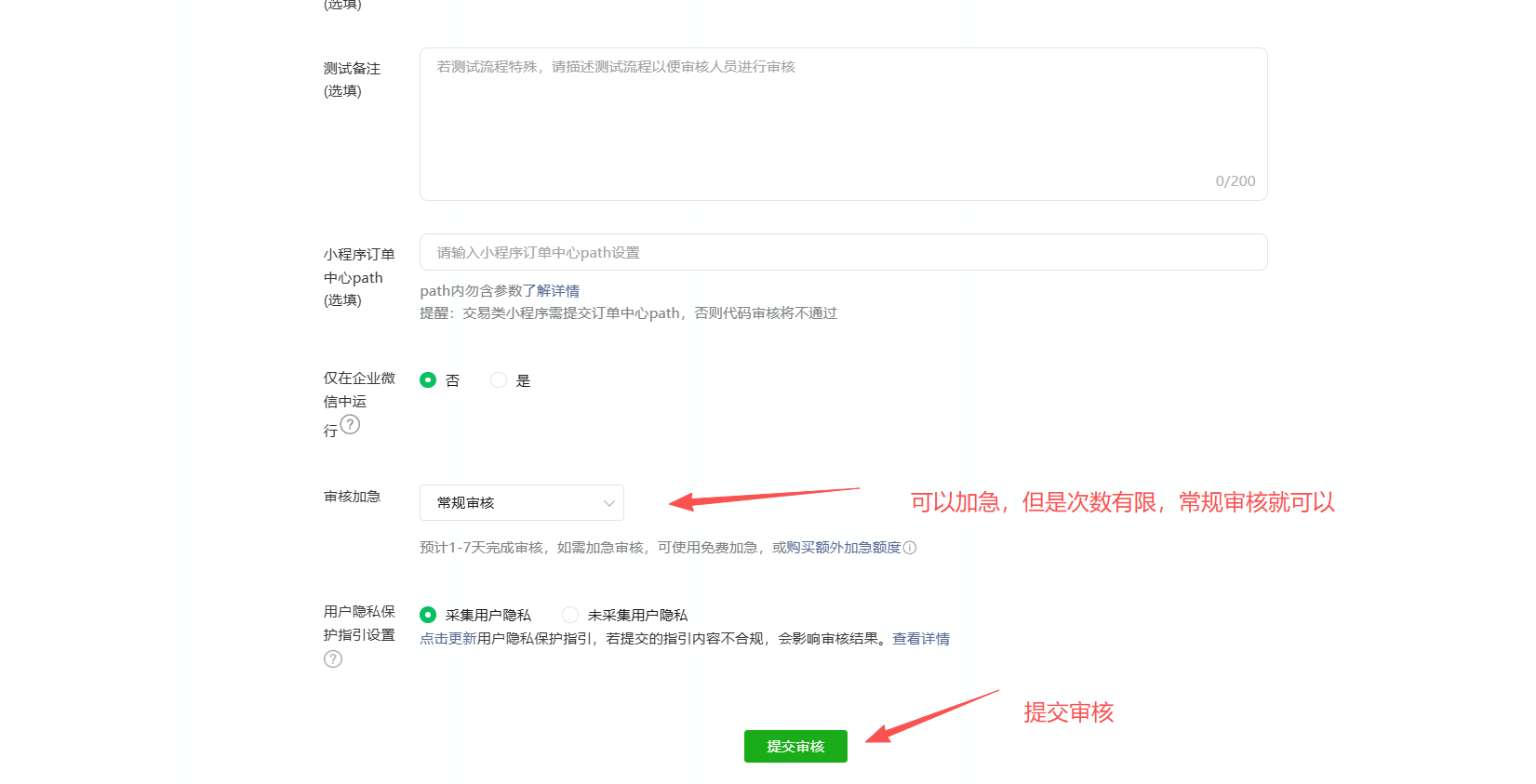Select the 否 radio button
Screen dimensions: 1536x784
(428, 380)
